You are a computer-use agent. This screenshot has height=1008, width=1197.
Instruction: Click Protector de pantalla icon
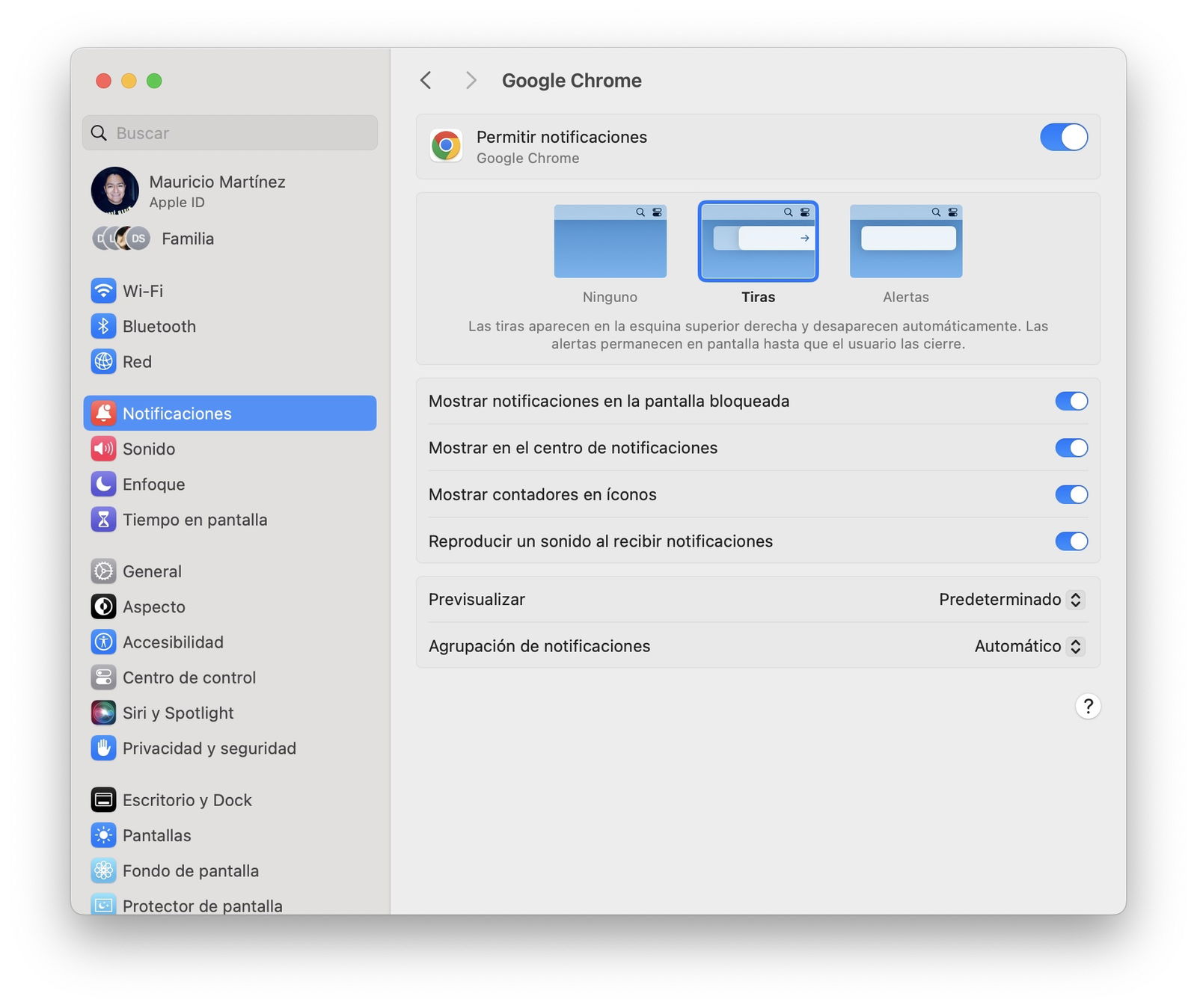click(x=103, y=904)
